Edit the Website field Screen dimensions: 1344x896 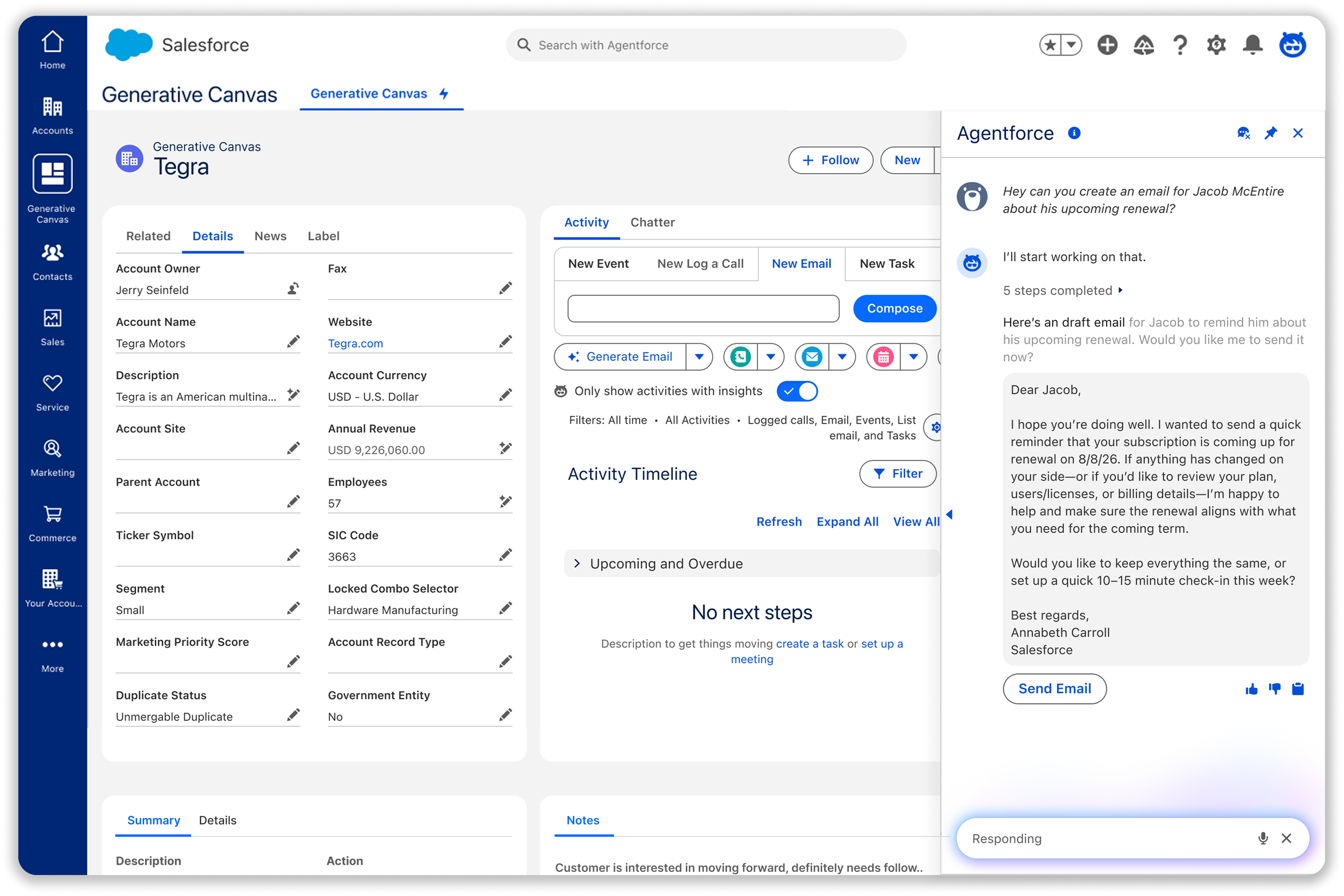[506, 342]
